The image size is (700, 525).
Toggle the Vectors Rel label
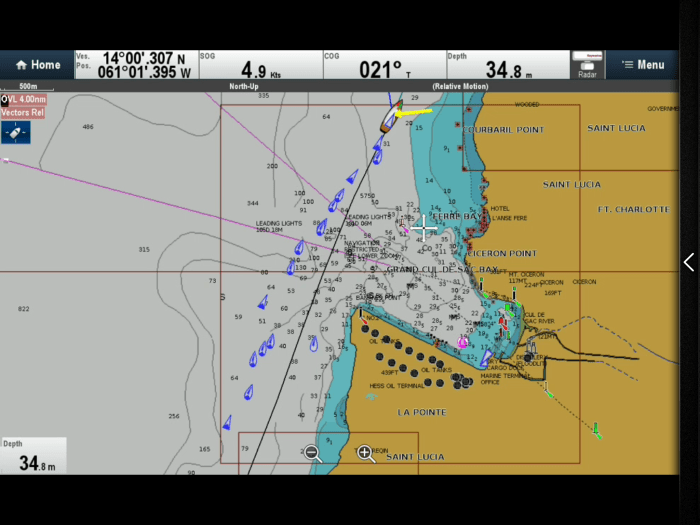[x=22, y=113]
